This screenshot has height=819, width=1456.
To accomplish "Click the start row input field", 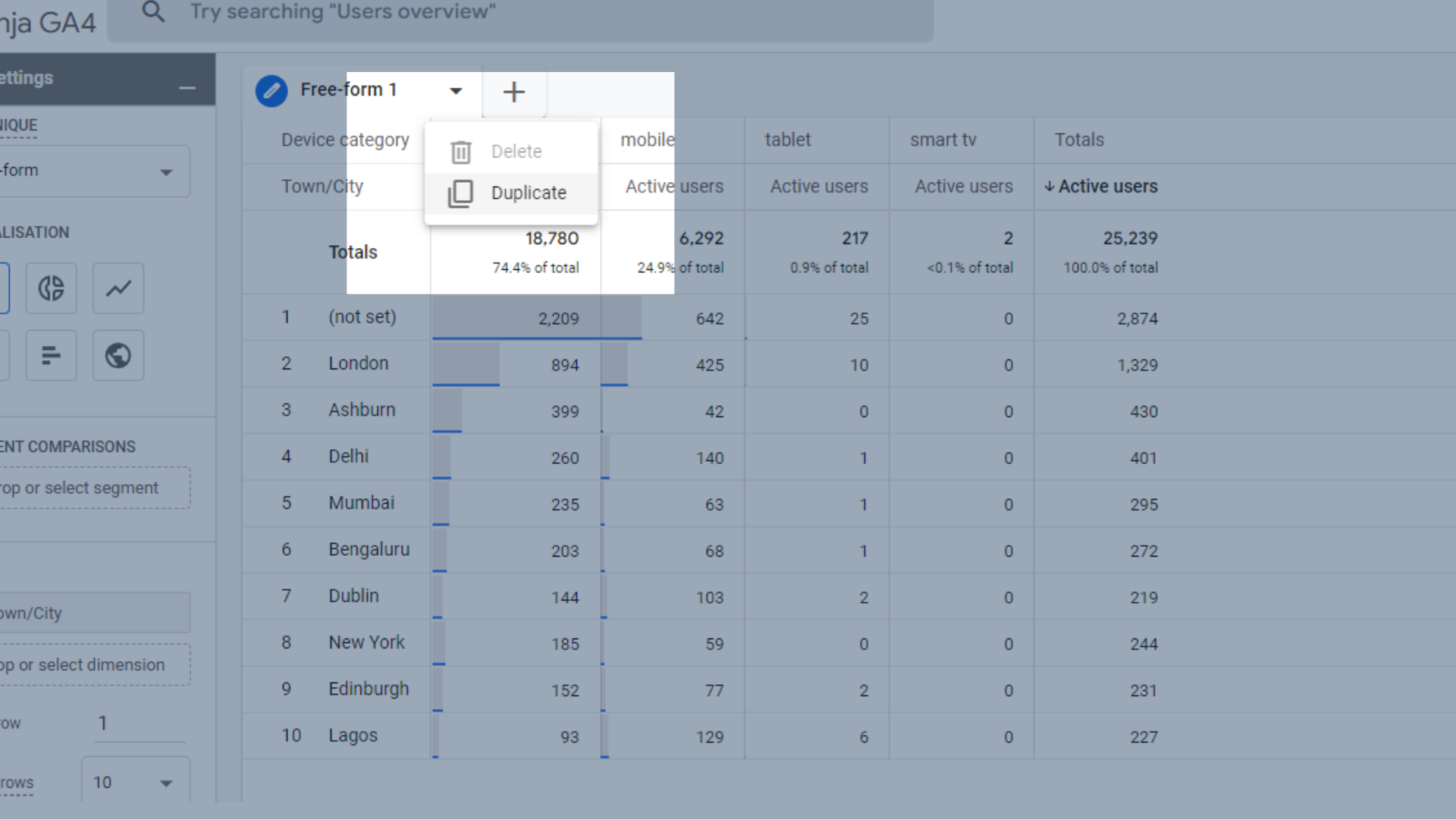I will coord(140,723).
